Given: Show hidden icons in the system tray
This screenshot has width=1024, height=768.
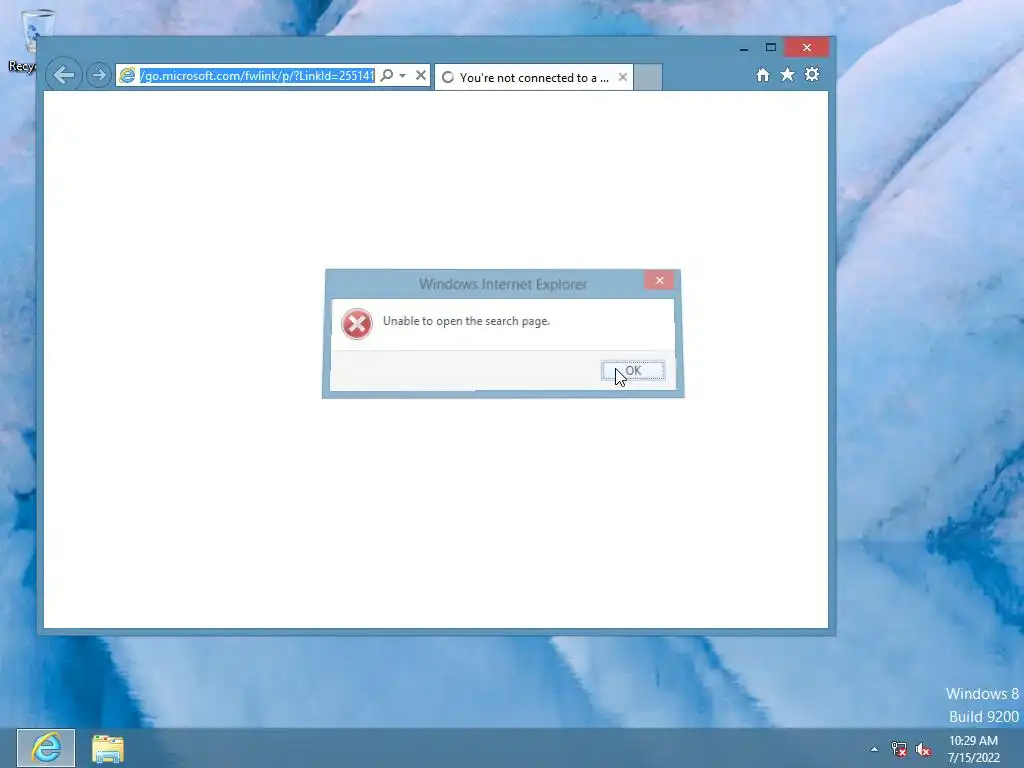Looking at the screenshot, I should click(874, 749).
